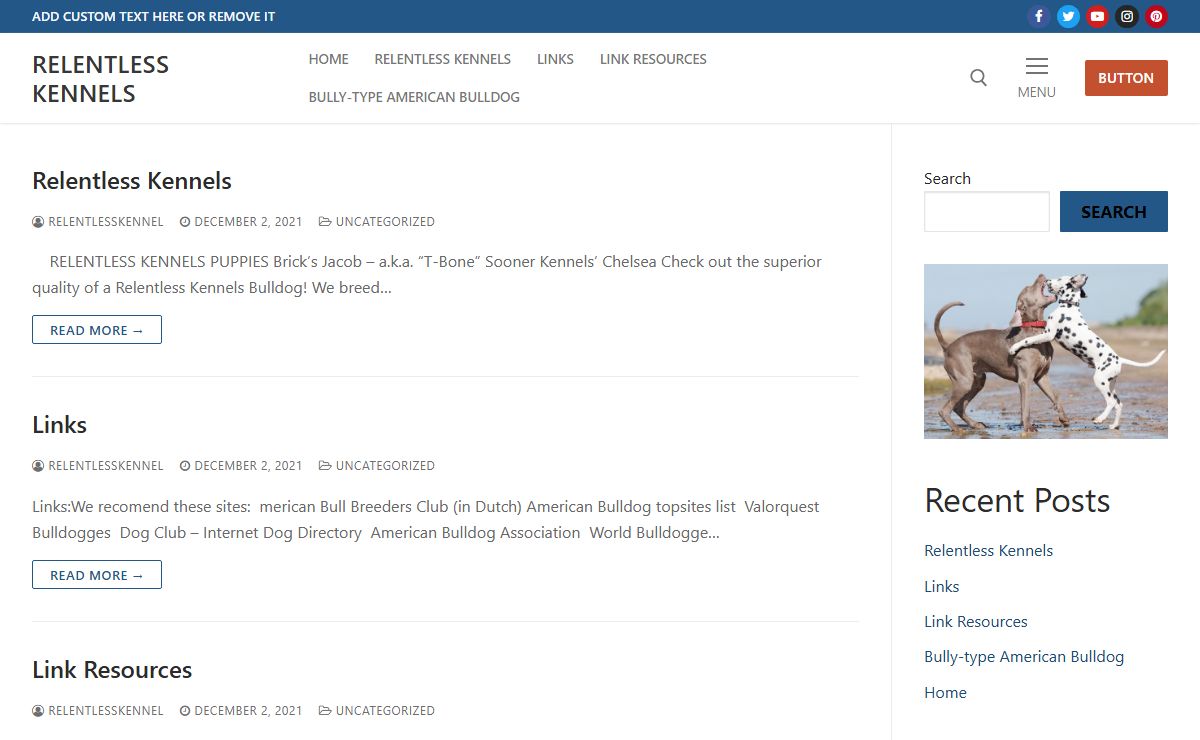
Task: Open Uncategorized category under Links post
Action: 384,466
